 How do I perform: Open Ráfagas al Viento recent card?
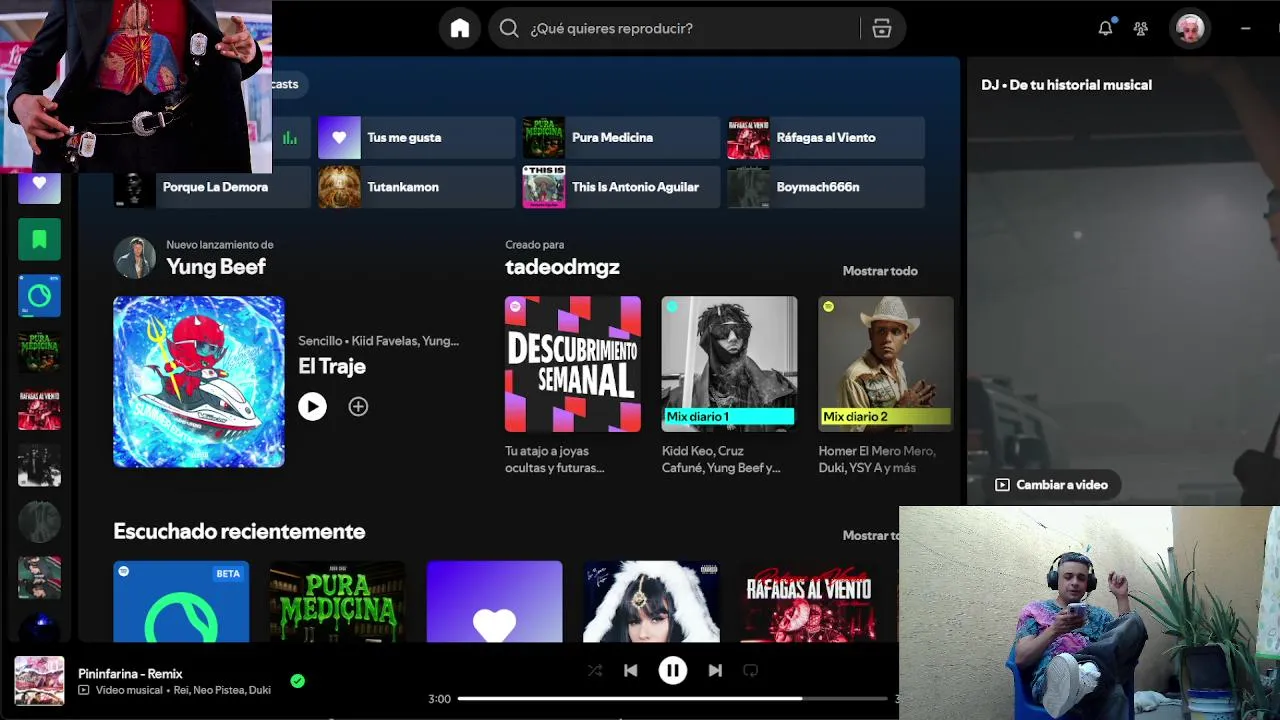click(808, 601)
